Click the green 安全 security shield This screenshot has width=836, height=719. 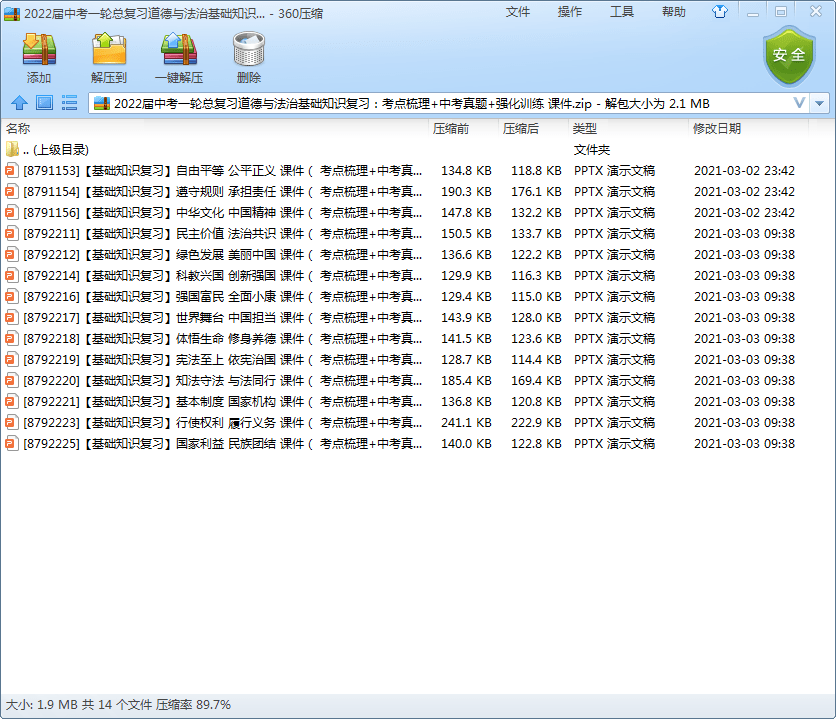pos(789,56)
